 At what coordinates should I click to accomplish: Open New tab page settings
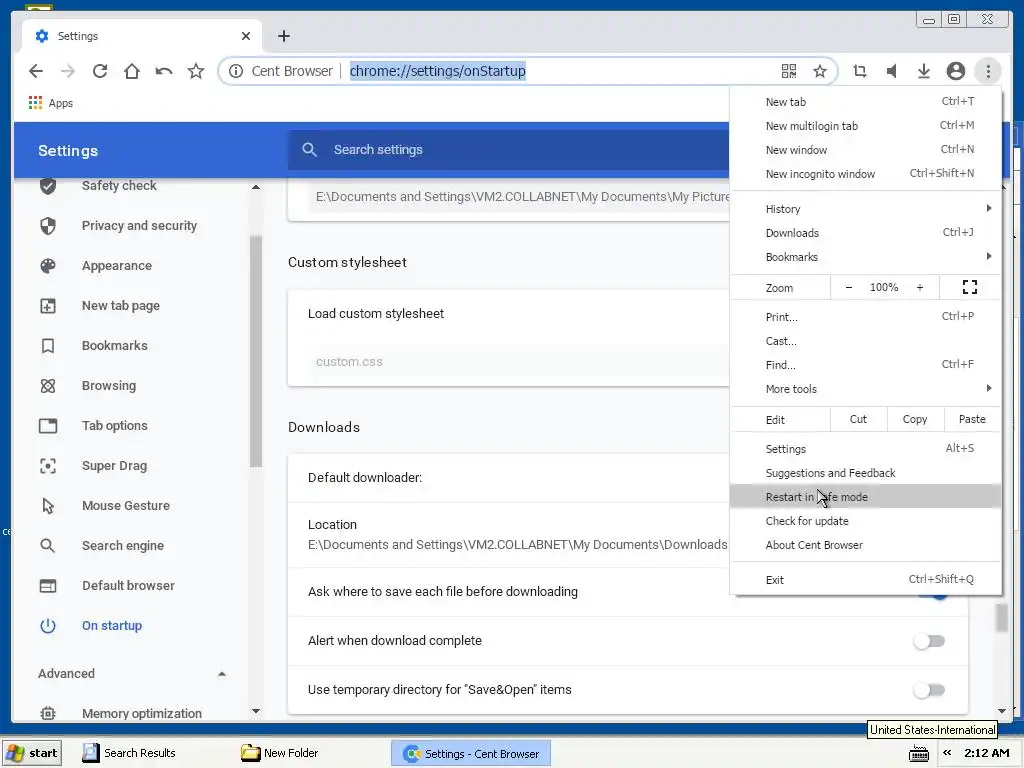(121, 306)
